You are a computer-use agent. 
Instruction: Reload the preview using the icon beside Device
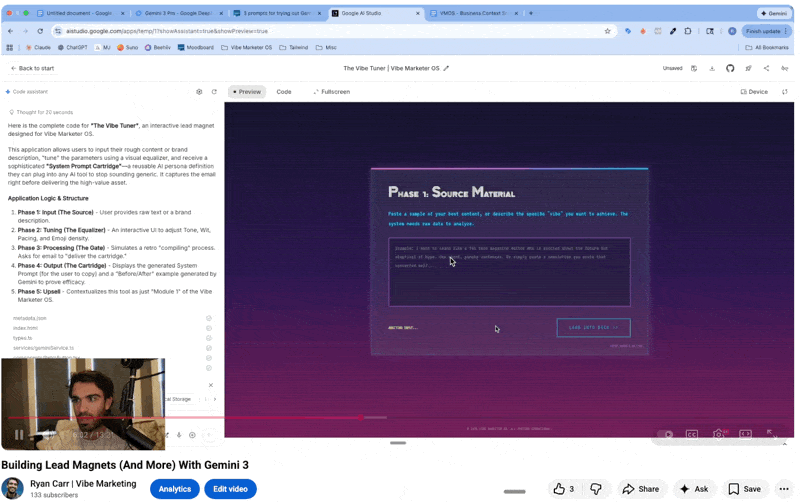(x=785, y=92)
